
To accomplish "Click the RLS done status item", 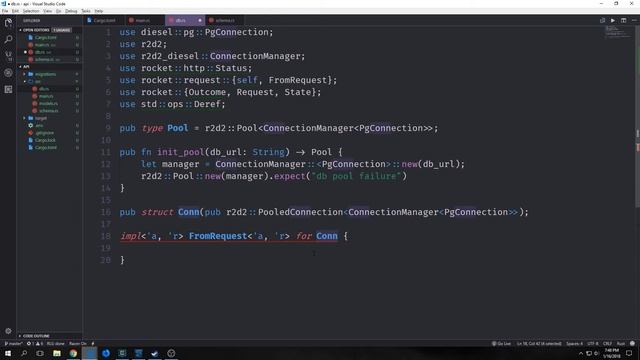I will (x=56, y=343).
